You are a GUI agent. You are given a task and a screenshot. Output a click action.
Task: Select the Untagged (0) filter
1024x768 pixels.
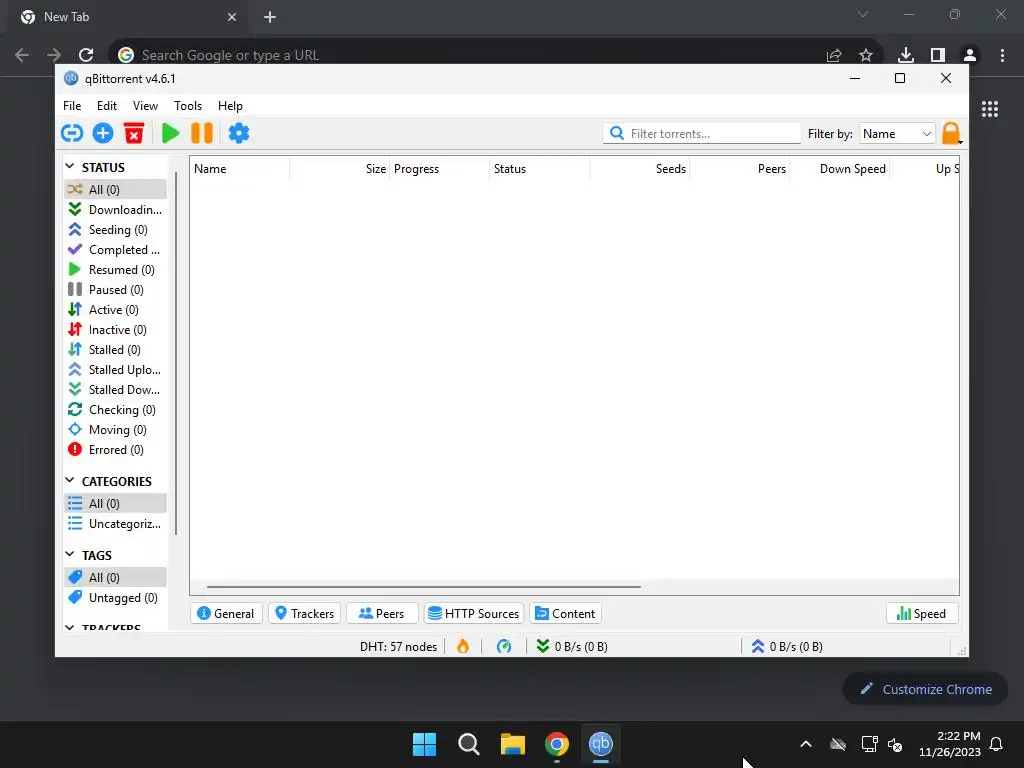(x=116, y=598)
